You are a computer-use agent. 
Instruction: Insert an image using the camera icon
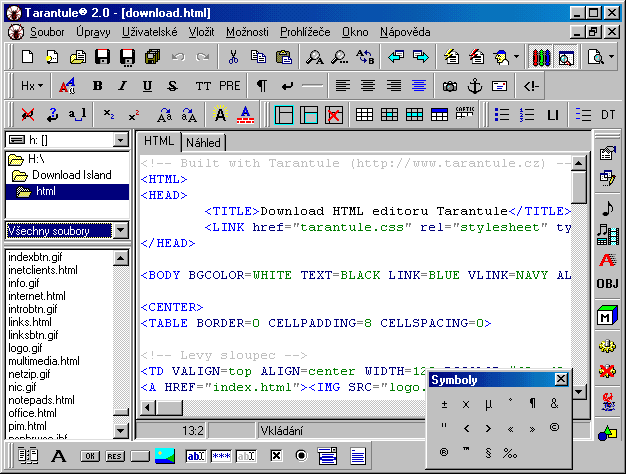450,86
